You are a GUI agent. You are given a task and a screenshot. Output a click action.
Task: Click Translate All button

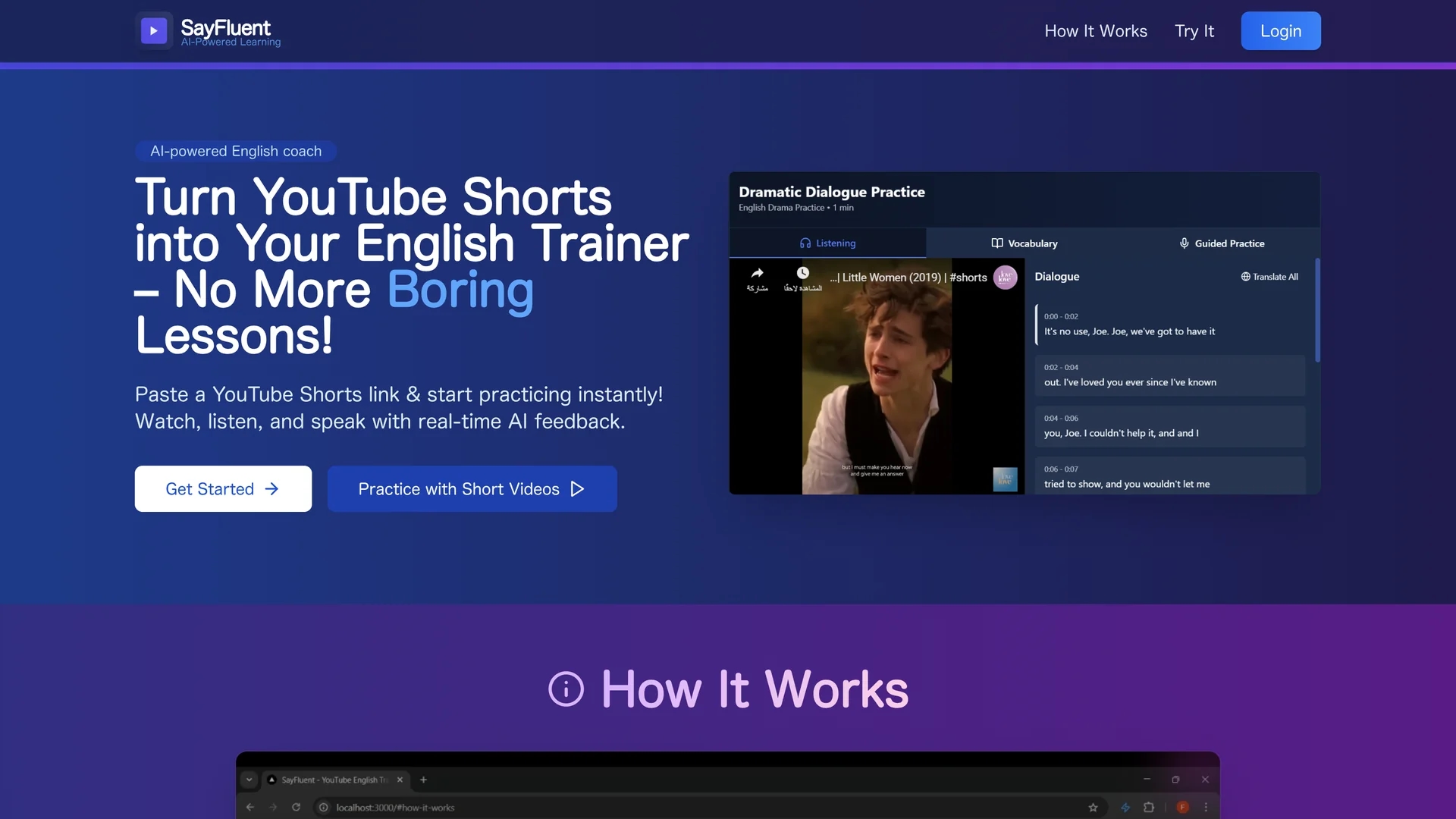[1269, 277]
